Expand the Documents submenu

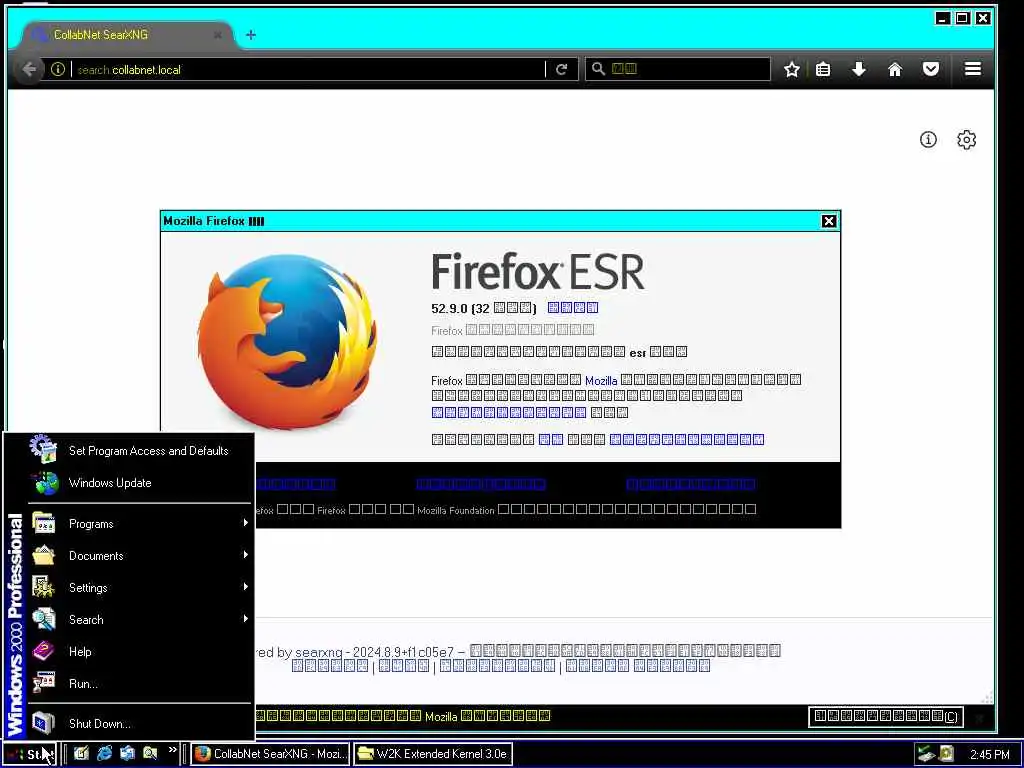point(140,556)
